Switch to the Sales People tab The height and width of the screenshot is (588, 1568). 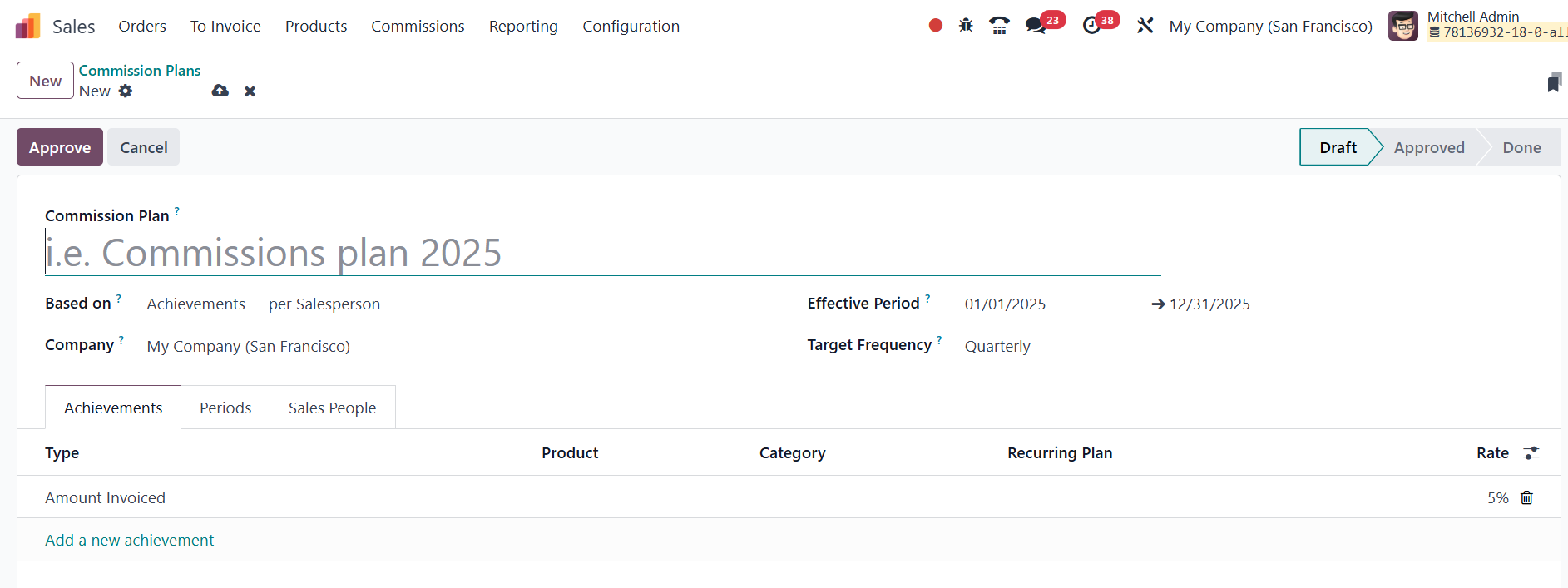pos(332,408)
